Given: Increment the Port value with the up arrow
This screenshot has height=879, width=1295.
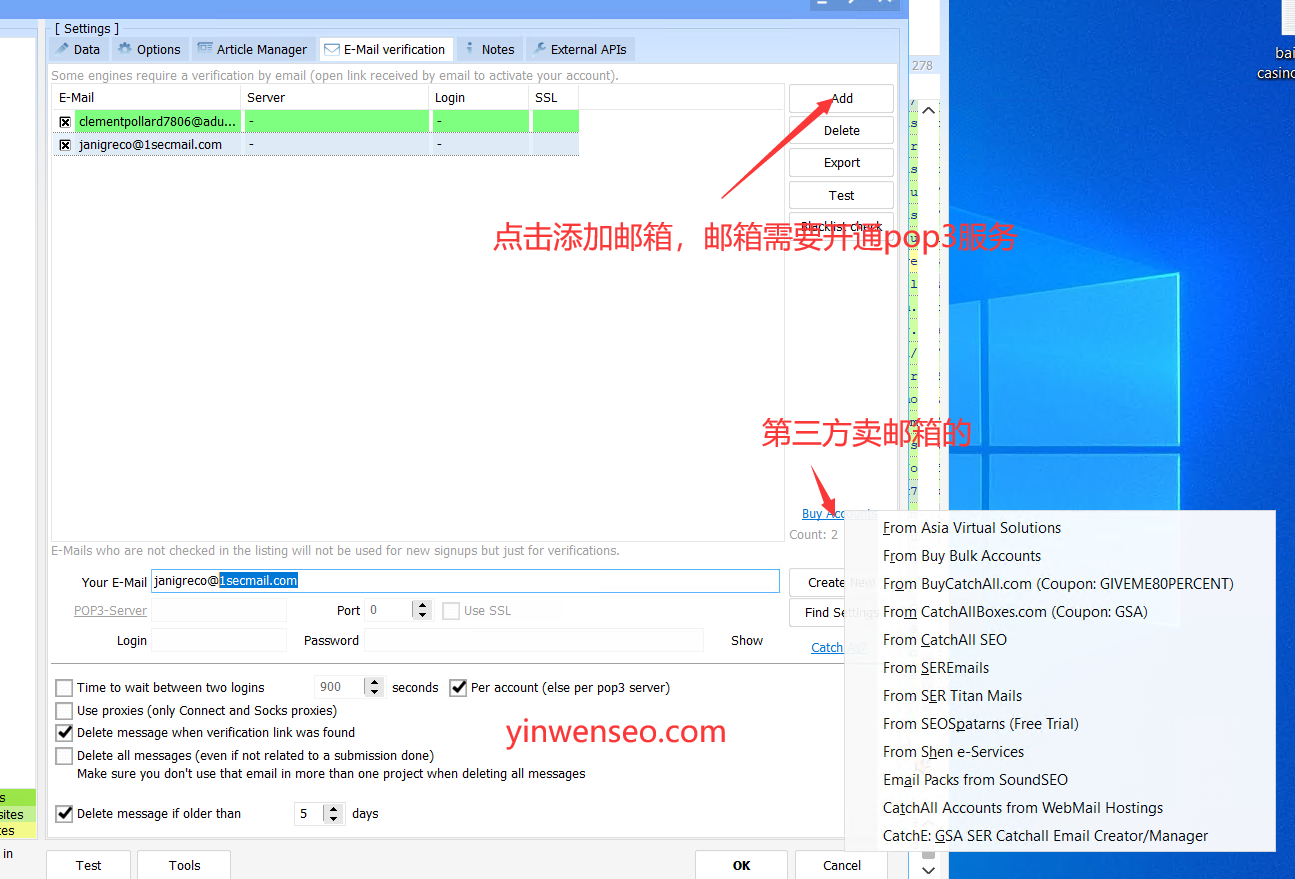Looking at the screenshot, I should click(423, 605).
